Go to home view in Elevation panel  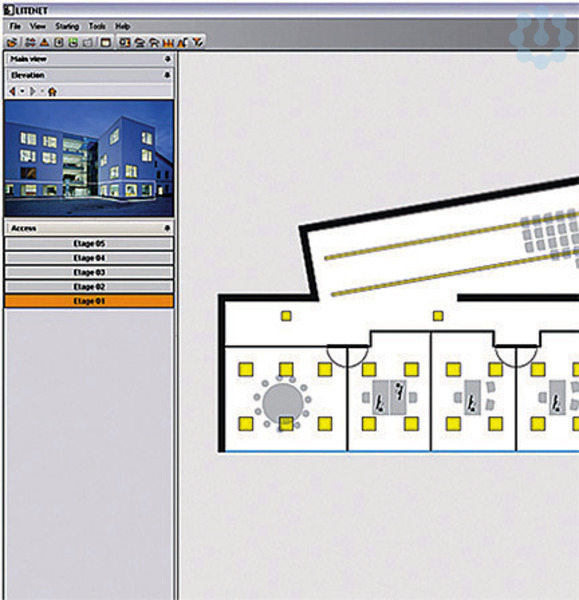[52, 91]
